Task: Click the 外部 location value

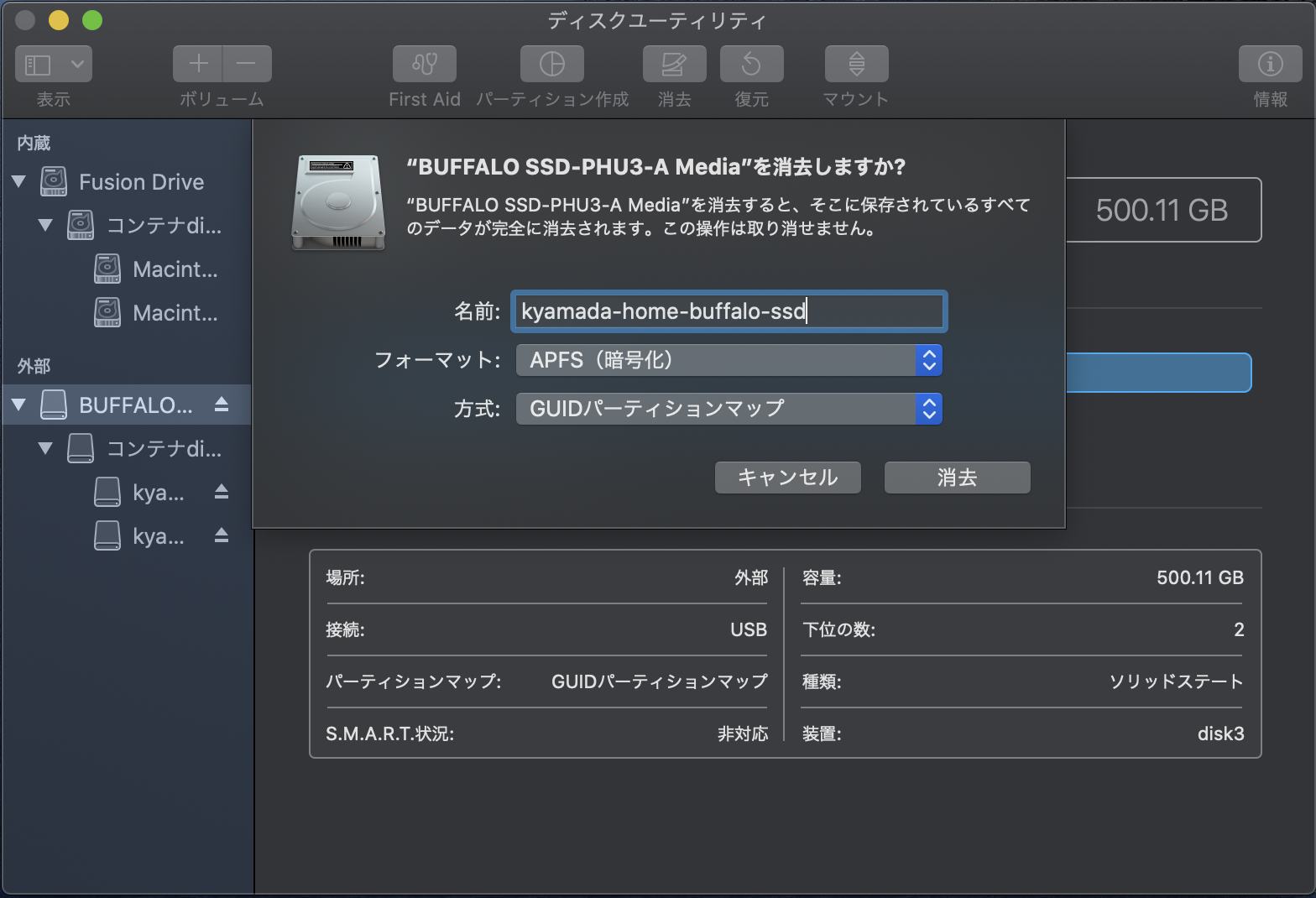Action: (751, 577)
